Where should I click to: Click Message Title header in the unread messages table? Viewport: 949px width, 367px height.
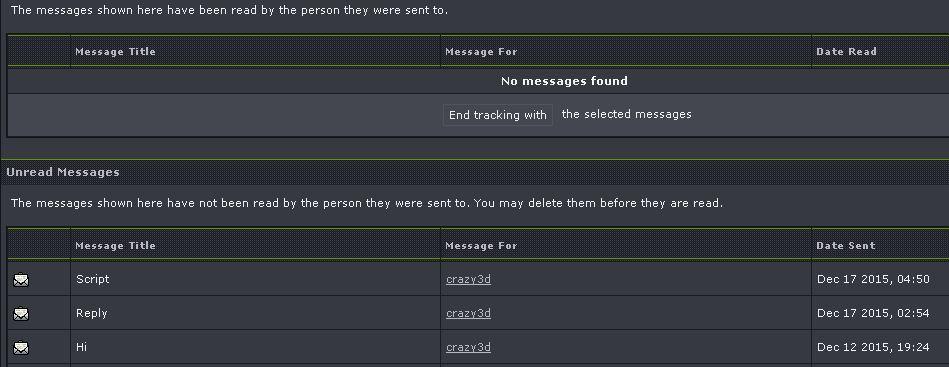click(x=116, y=245)
